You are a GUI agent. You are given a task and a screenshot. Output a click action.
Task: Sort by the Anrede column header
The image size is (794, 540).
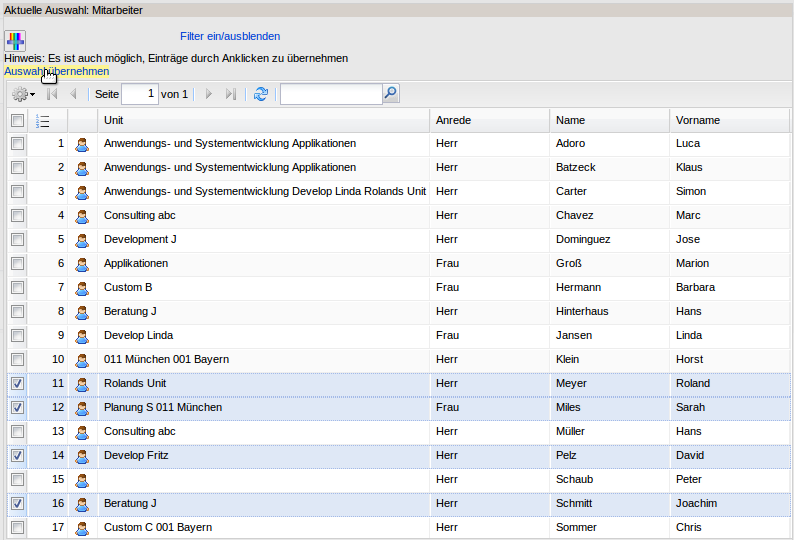(453, 121)
